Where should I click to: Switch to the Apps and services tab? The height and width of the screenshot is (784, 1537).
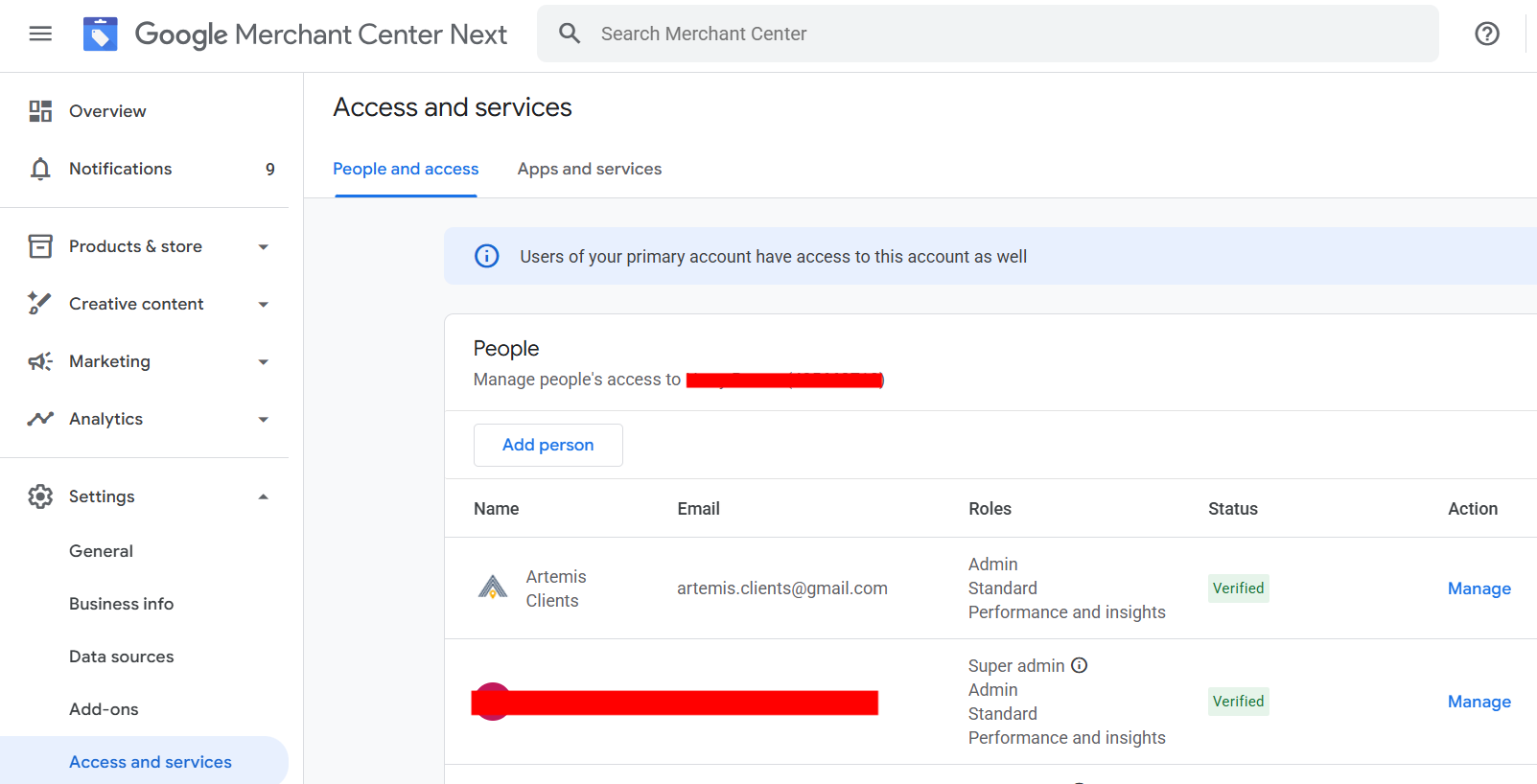click(x=589, y=169)
